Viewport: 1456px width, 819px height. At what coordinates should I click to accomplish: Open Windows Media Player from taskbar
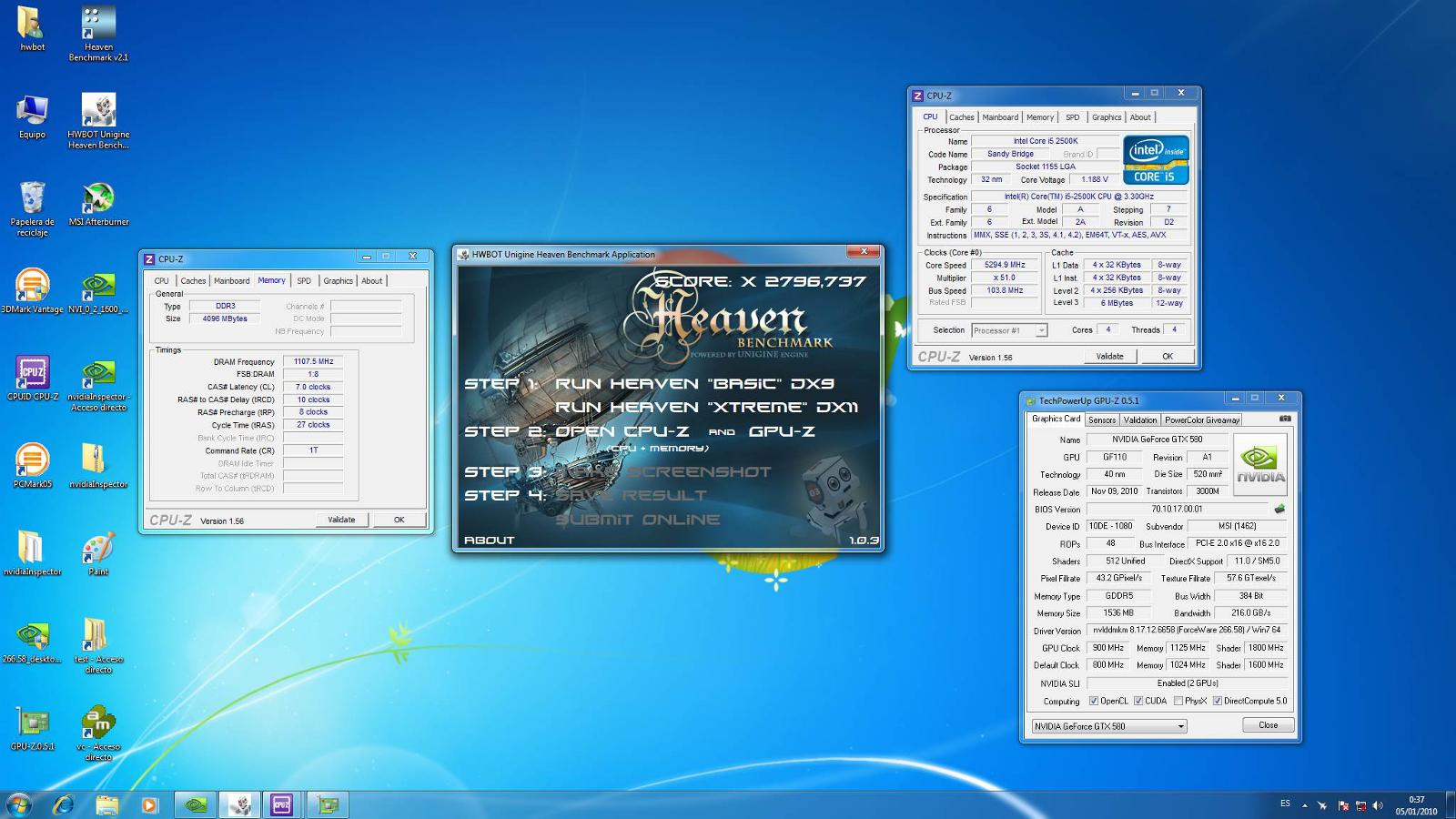click(150, 804)
